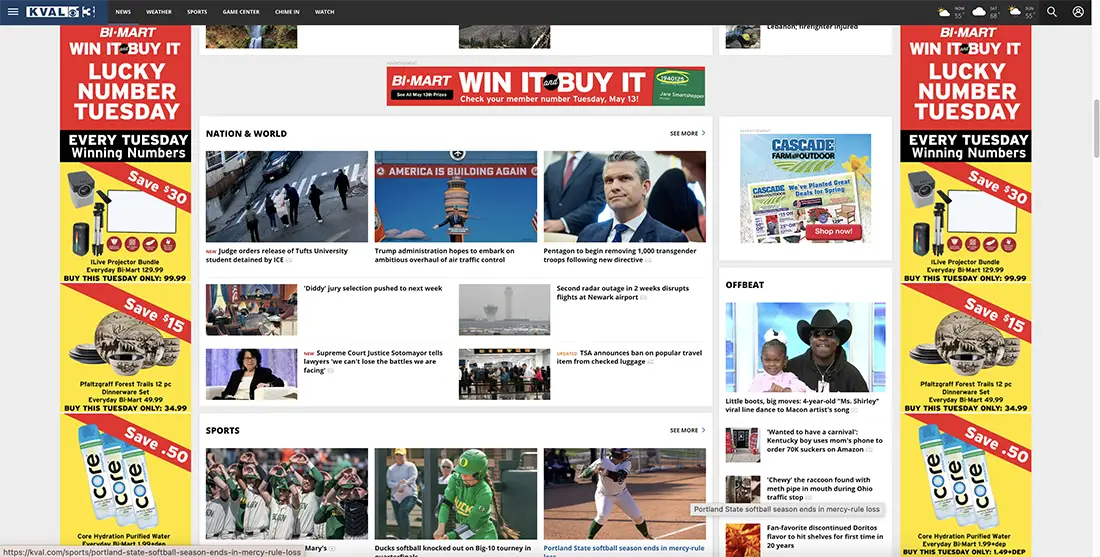
Task: Open the Sports menu
Action: 197,12
